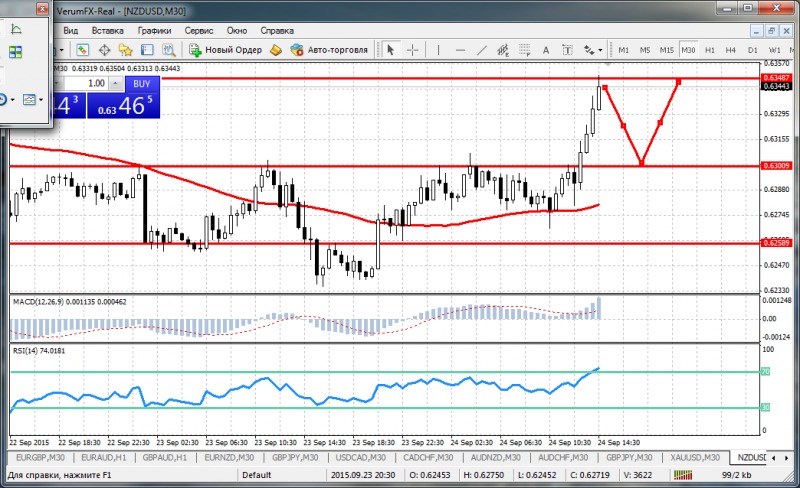
Task: Click the Новый Ордер button
Action: pos(225,50)
